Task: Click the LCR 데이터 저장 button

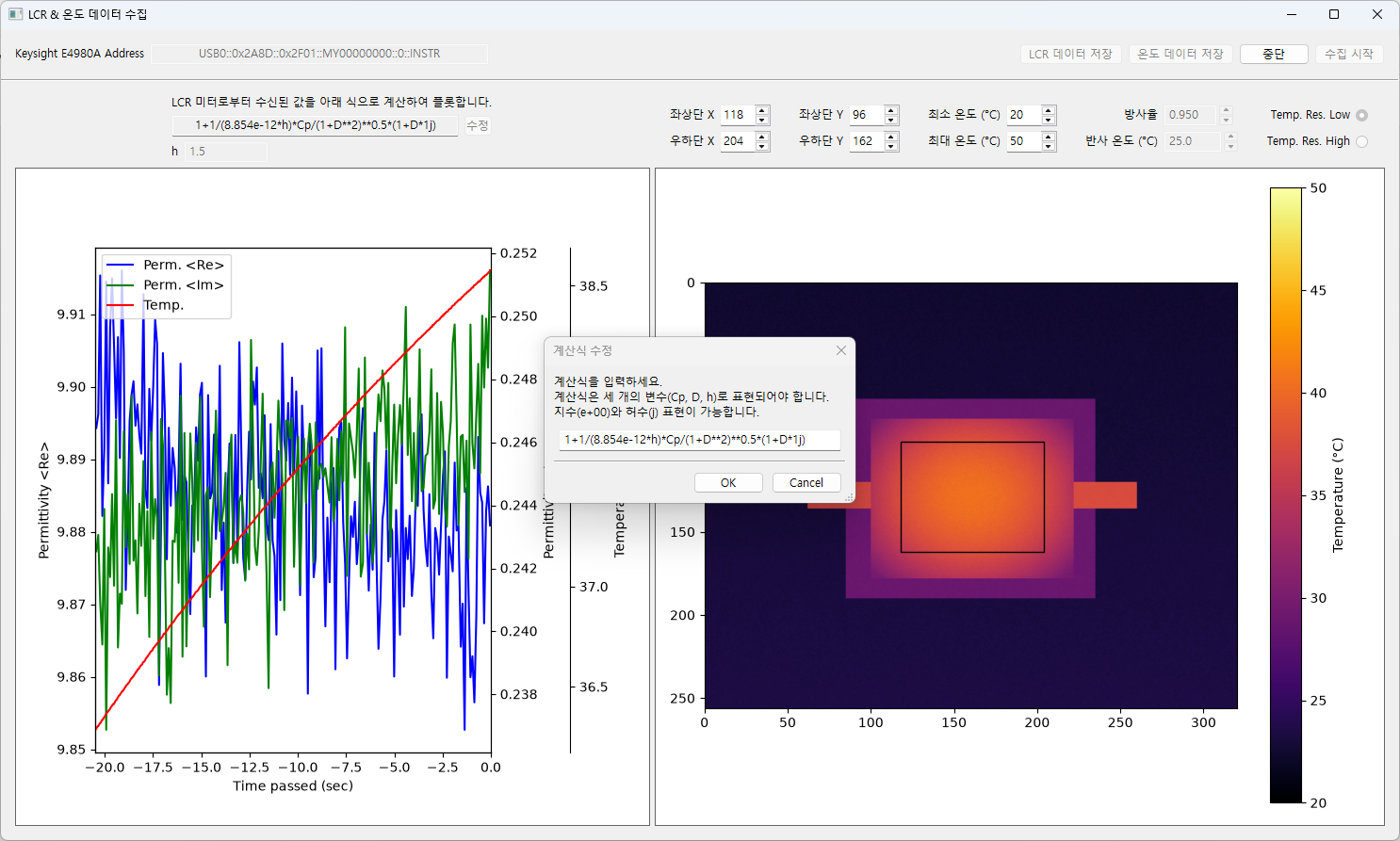Action: (1070, 54)
